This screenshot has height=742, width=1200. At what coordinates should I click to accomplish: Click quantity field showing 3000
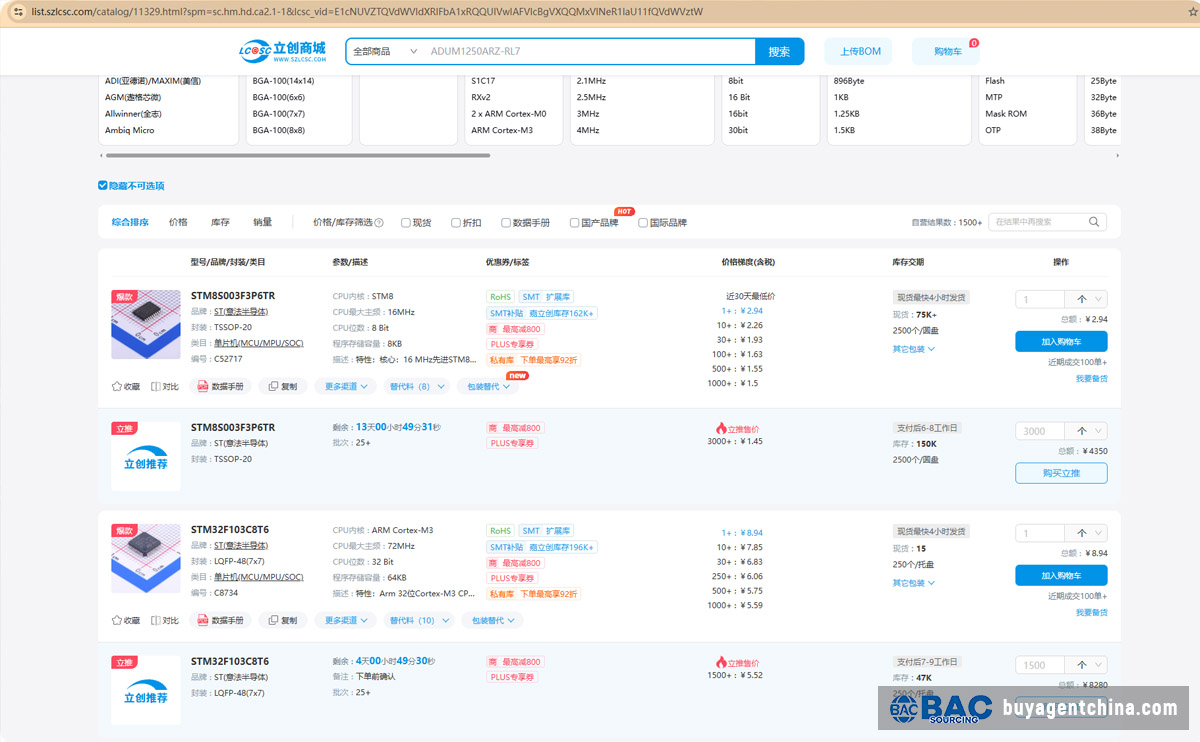[x=1042, y=431]
